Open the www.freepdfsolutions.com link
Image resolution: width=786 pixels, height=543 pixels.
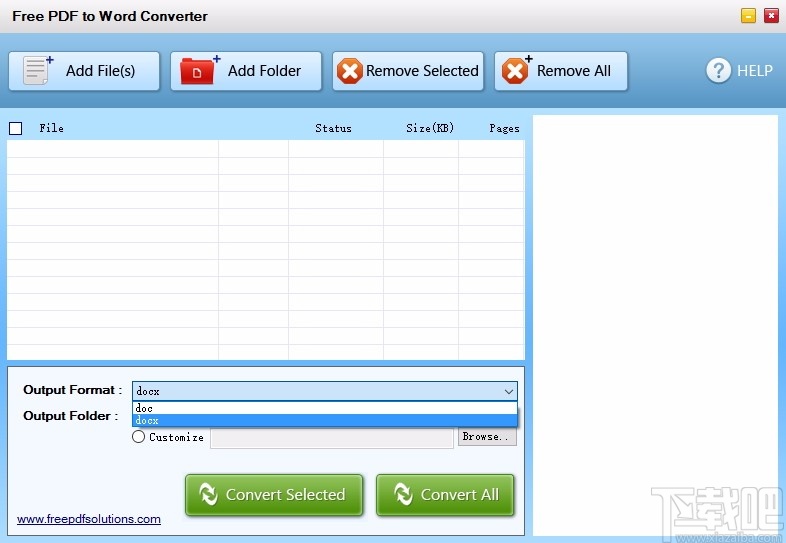coord(89,519)
